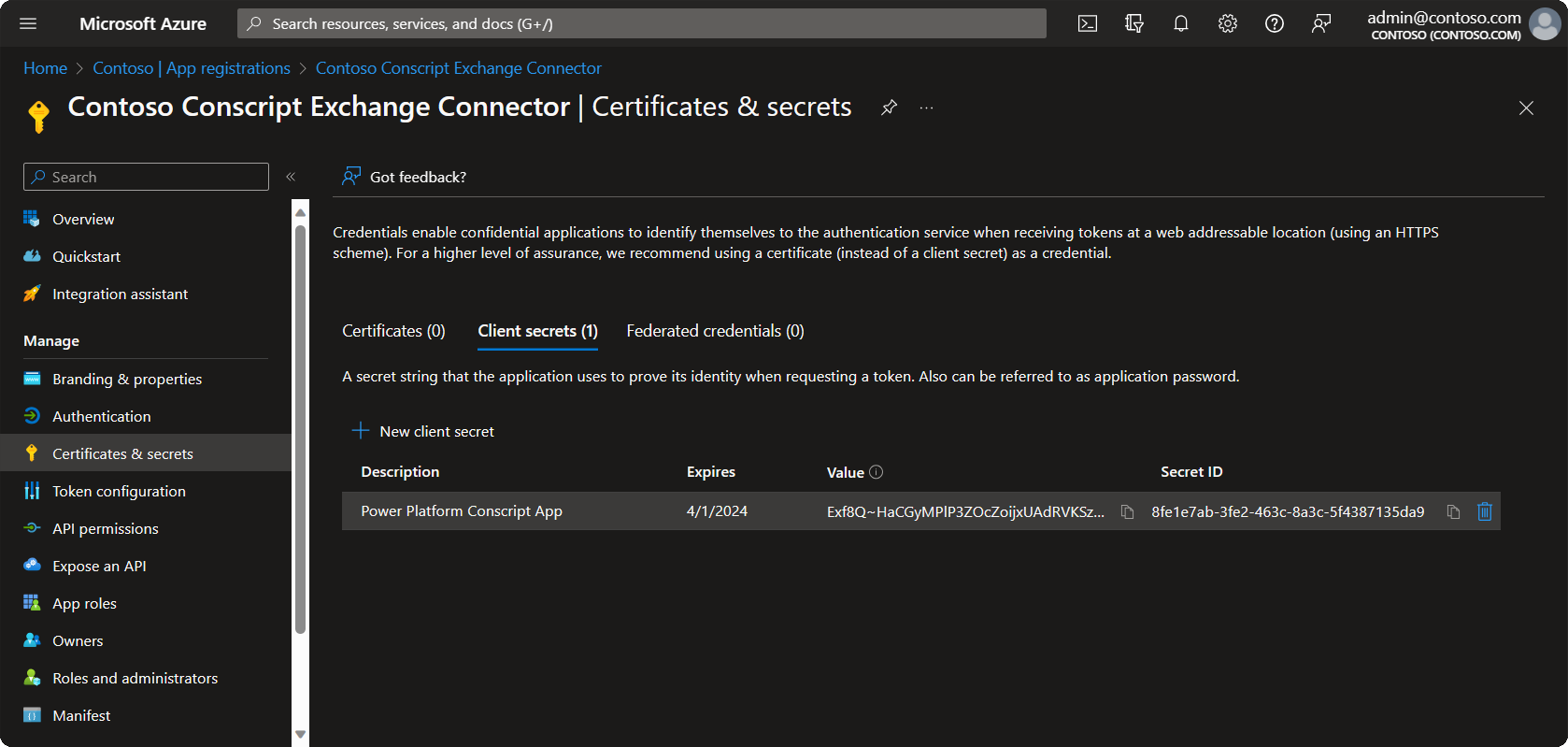Viewport: 1568px width, 747px height.
Task: Click the secret value text Exf8Q~HaCGy...
Action: pos(965,512)
